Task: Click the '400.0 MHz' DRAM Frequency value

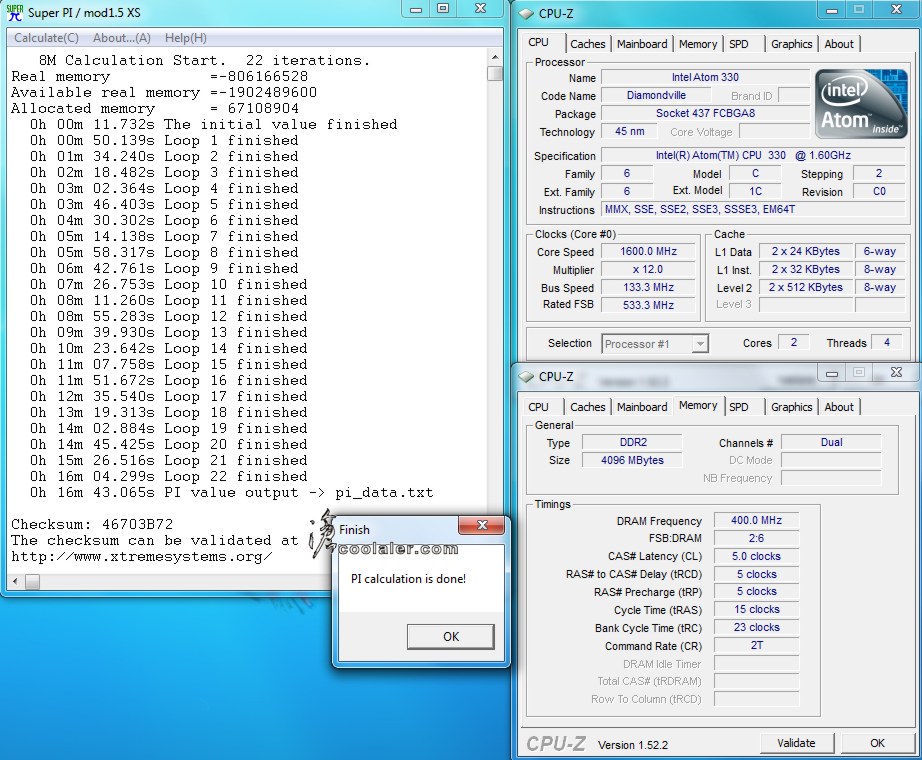Action: [x=756, y=520]
